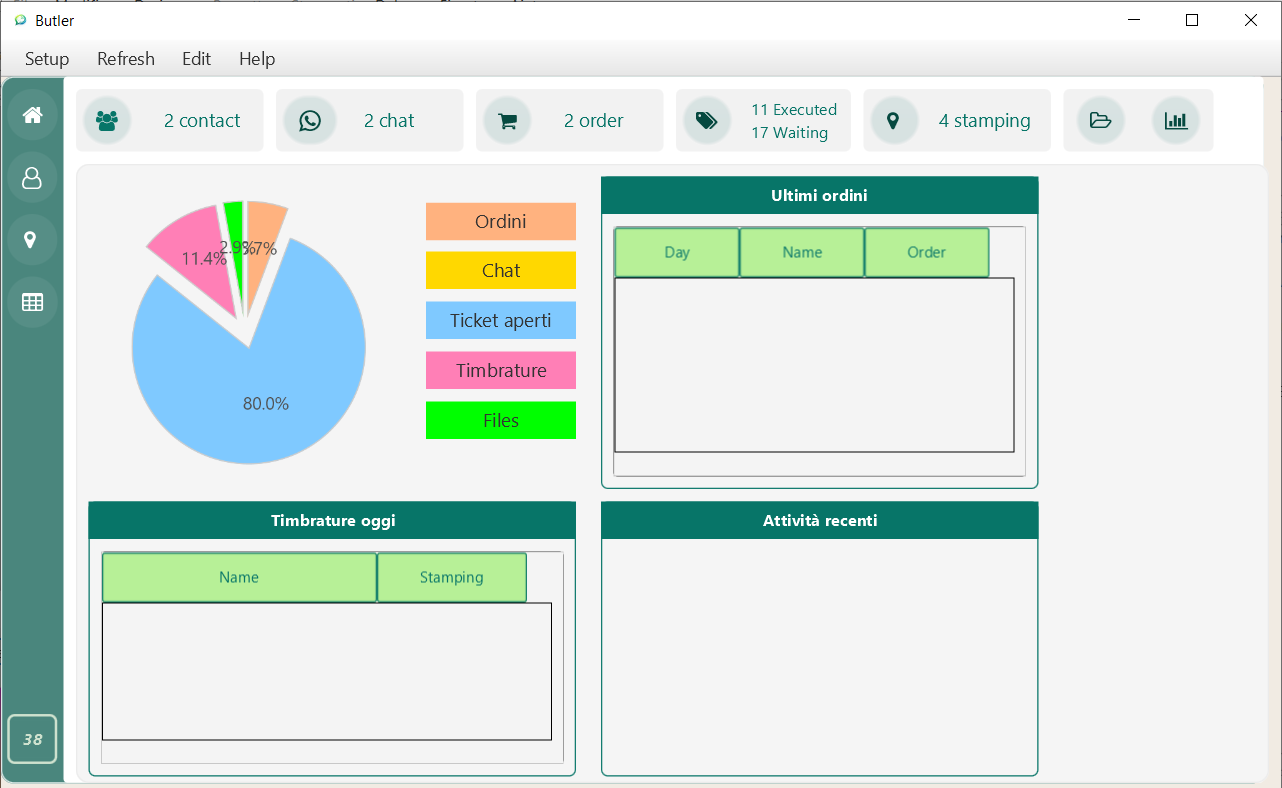Click the 2 contact label
Image resolution: width=1282 pixels, height=788 pixels.
202,121
